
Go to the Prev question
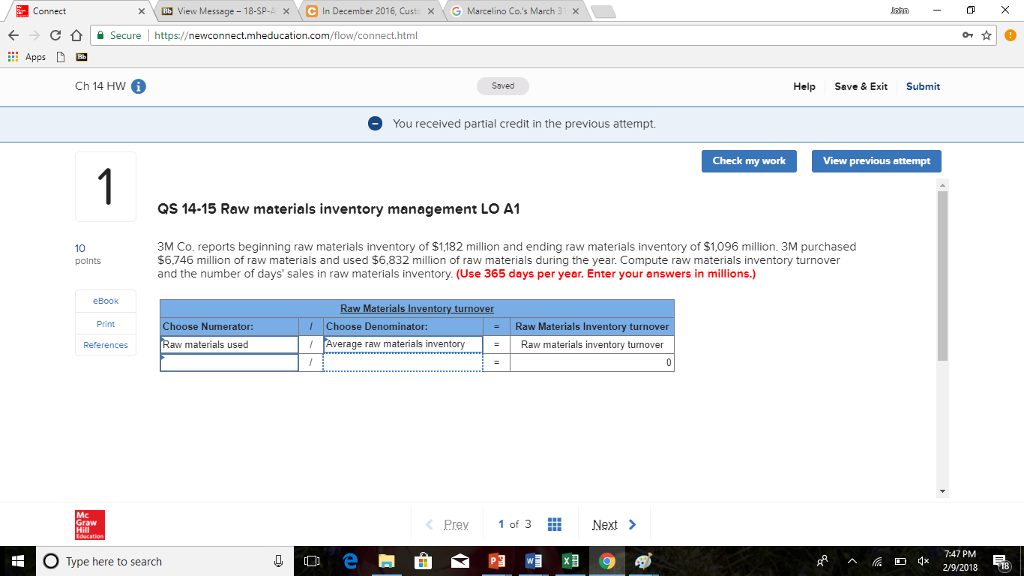pyautogui.click(x=447, y=524)
